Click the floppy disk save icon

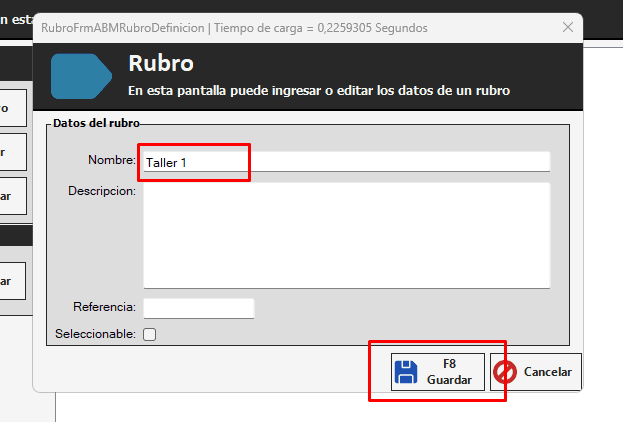[406, 372]
